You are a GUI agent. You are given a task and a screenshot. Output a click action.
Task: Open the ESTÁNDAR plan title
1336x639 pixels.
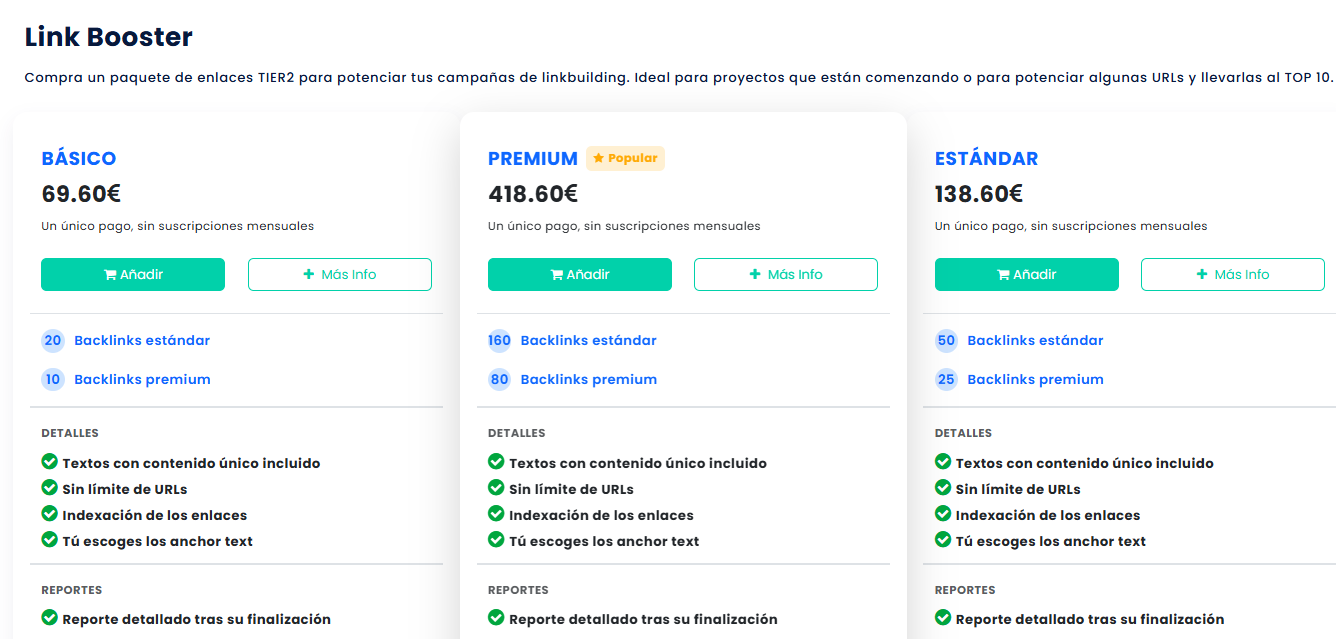[x=986, y=158]
